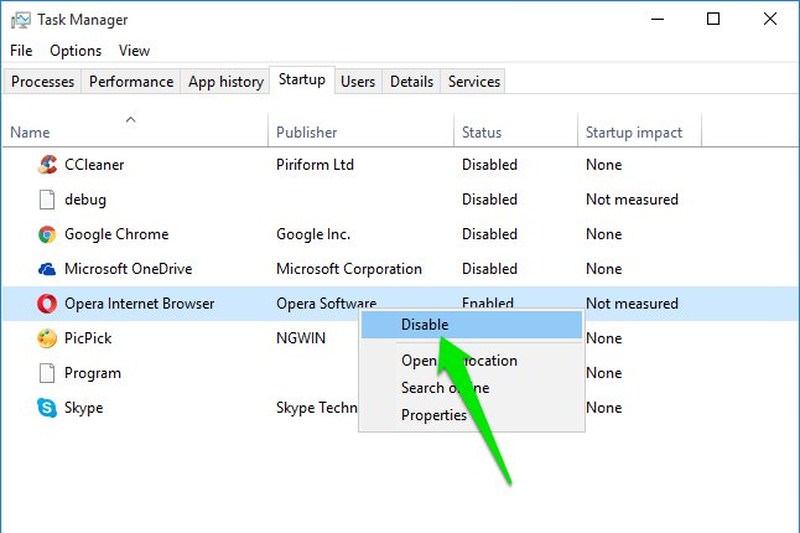The width and height of the screenshot is (800, 533).
Task: Click Google Chrome's Disabled status cell
Action: pyautogui.click(x=489, y=234)
